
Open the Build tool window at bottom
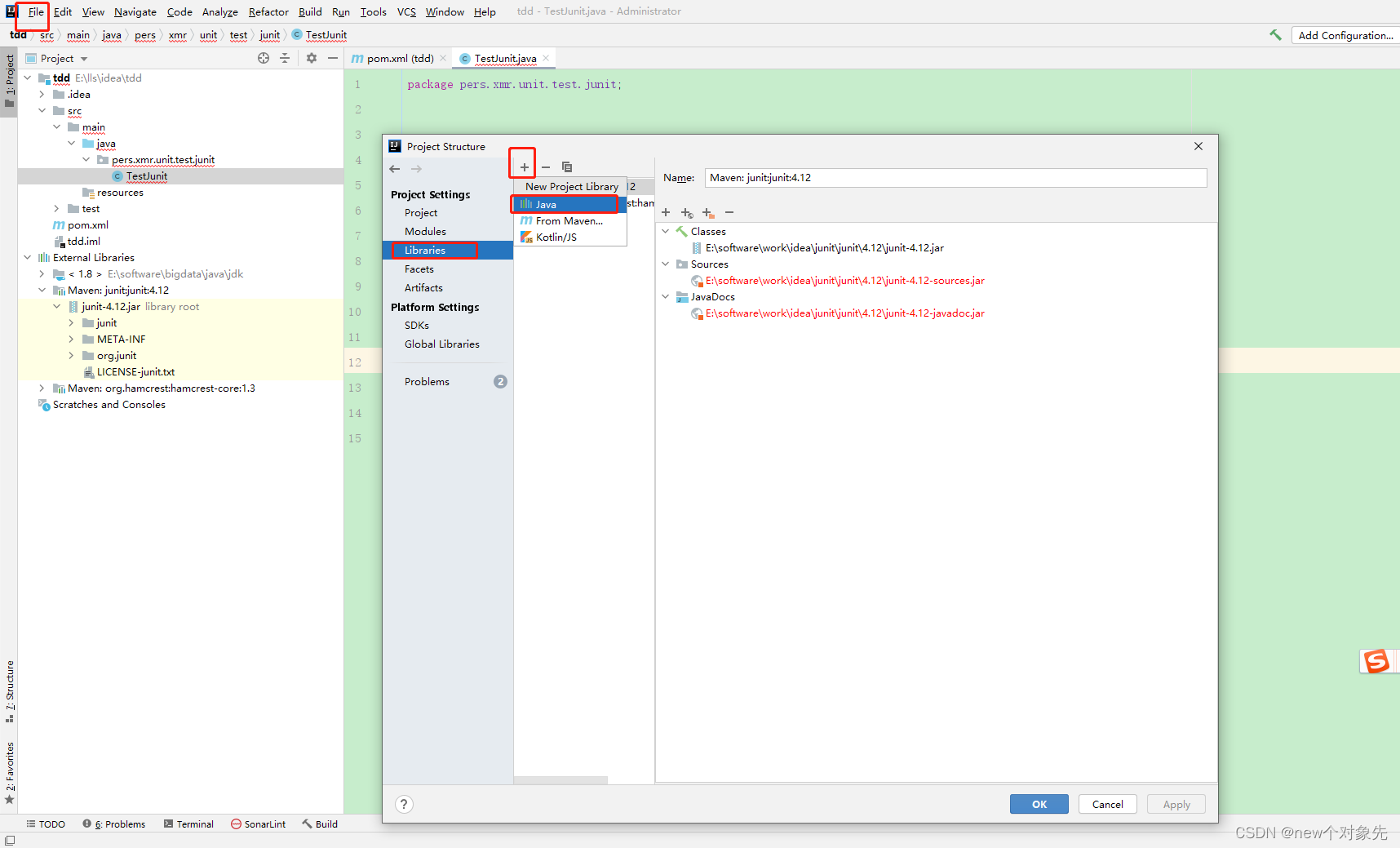pyautogui.click(x=320, y=824)
